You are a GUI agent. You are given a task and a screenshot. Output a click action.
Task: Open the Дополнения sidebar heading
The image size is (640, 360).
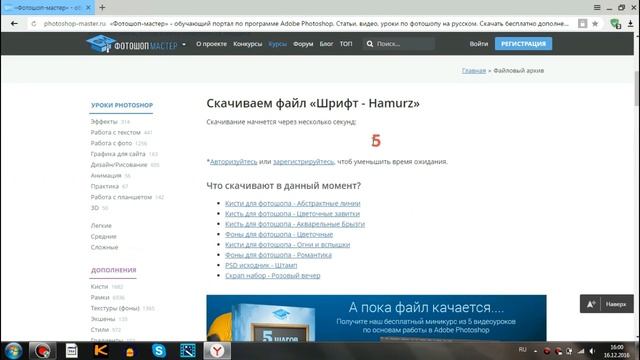click(113, 270)
